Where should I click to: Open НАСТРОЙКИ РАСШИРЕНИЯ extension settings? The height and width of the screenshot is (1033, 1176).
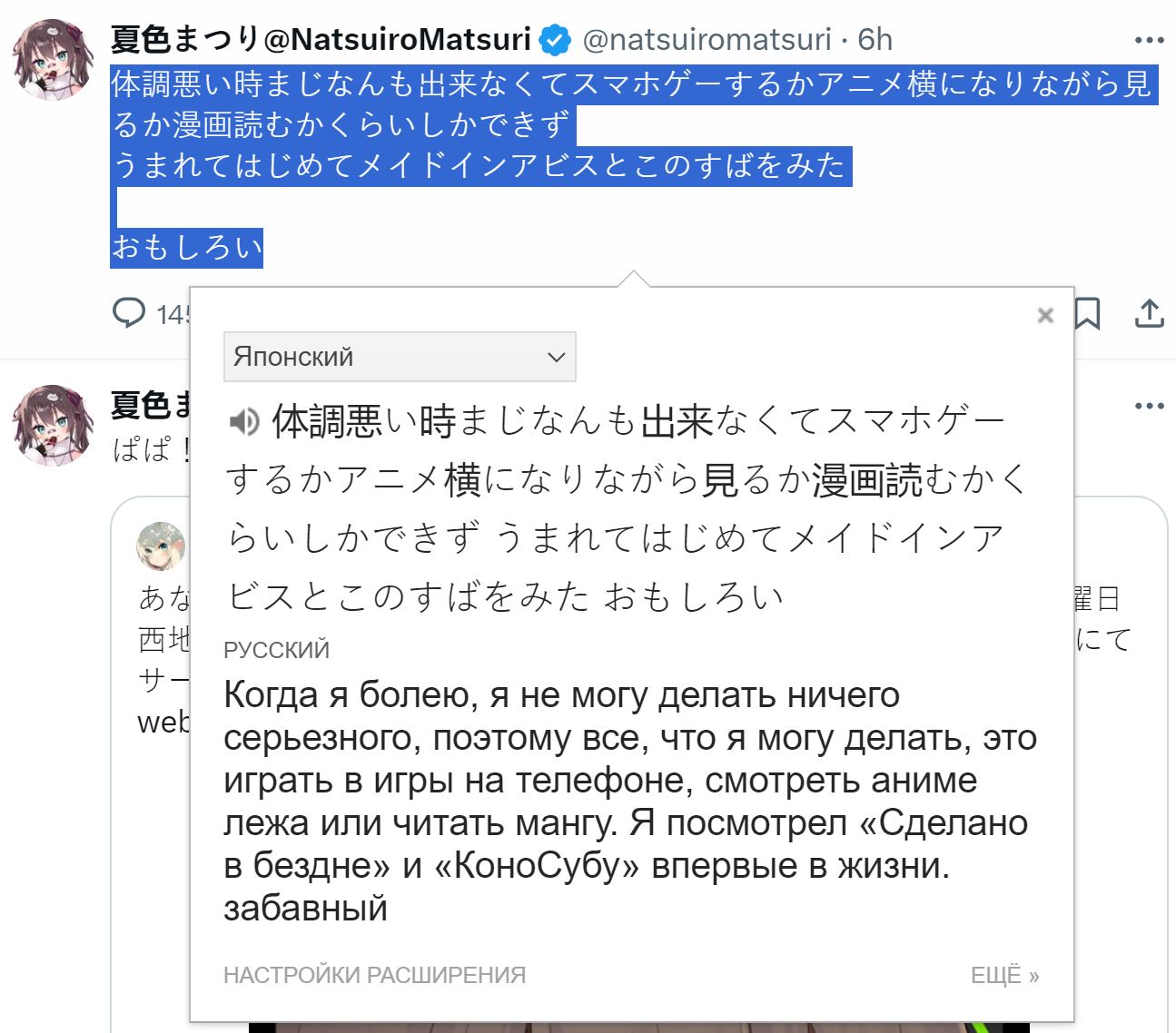[374, 975]
